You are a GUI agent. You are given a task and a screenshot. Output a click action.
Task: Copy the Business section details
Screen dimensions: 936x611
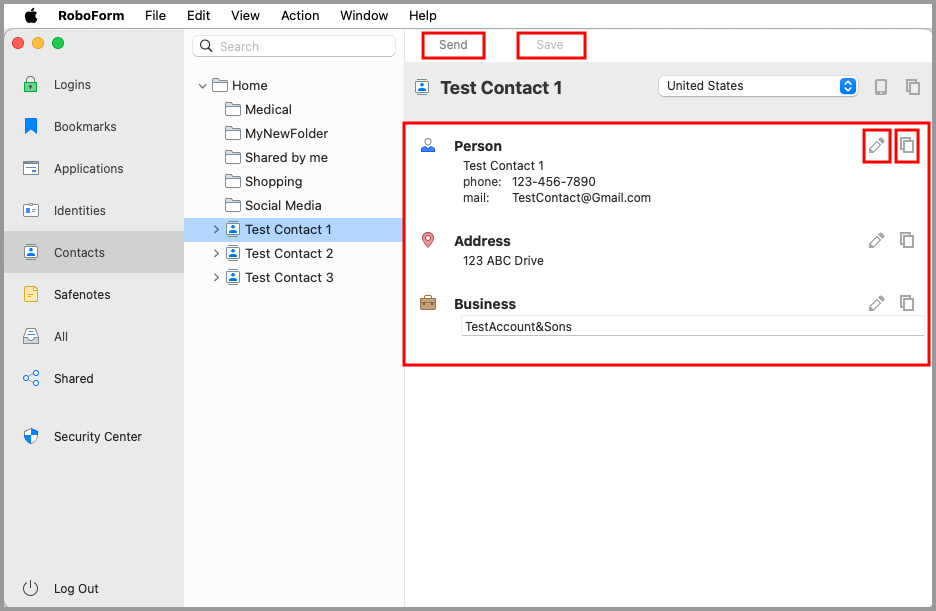[907, 303]
